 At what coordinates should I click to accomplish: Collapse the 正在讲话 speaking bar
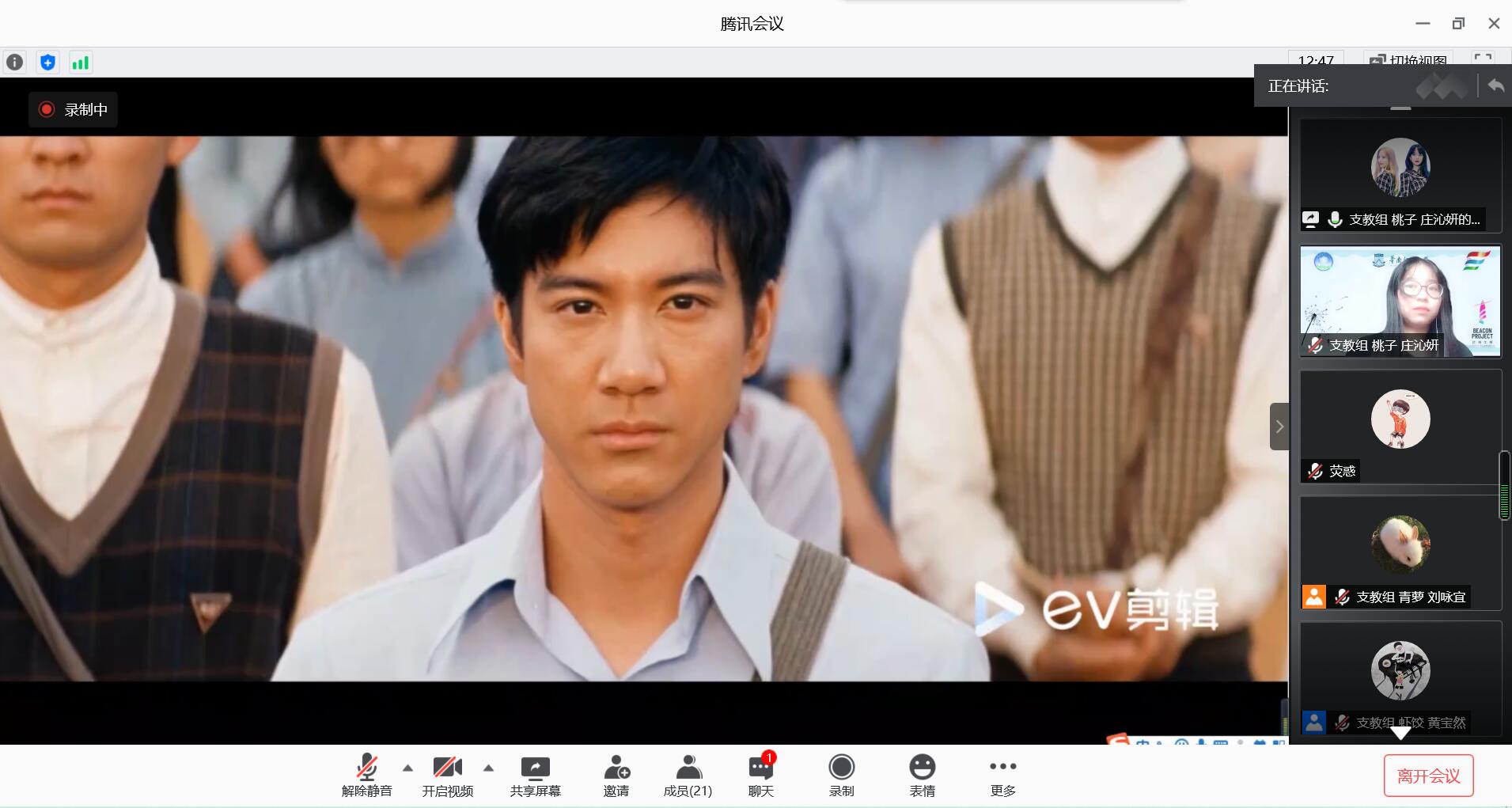coord(1495,85)
